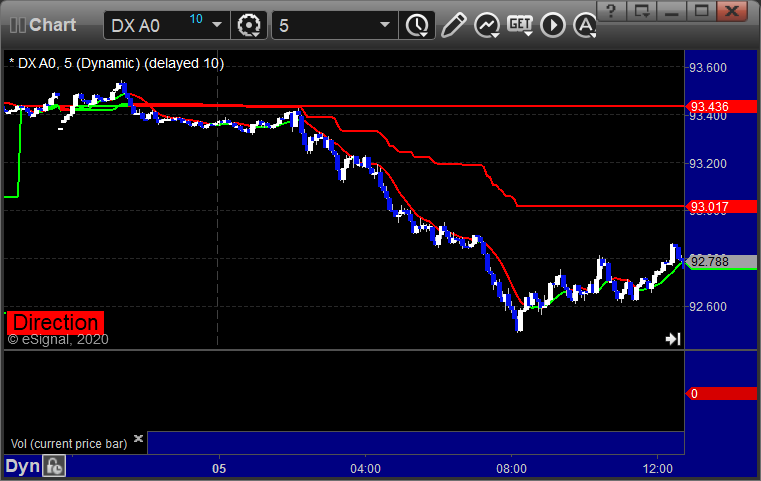The height and width of the screenshot is (481, 761).
Task: Close the Vol current price bar panel
Action: point(138,439)
